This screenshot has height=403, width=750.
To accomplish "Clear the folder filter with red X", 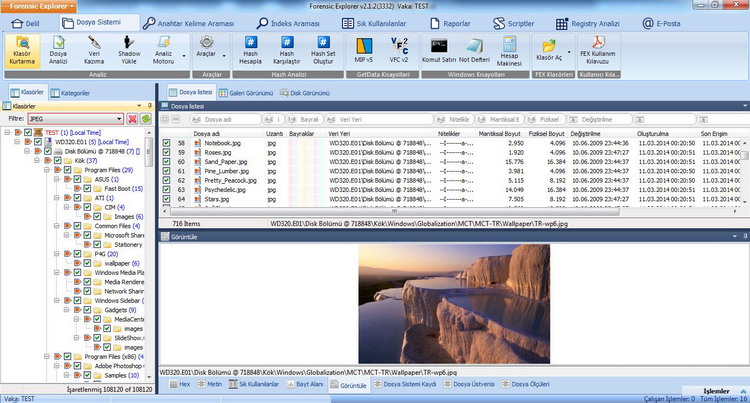I will pos(132,118).
